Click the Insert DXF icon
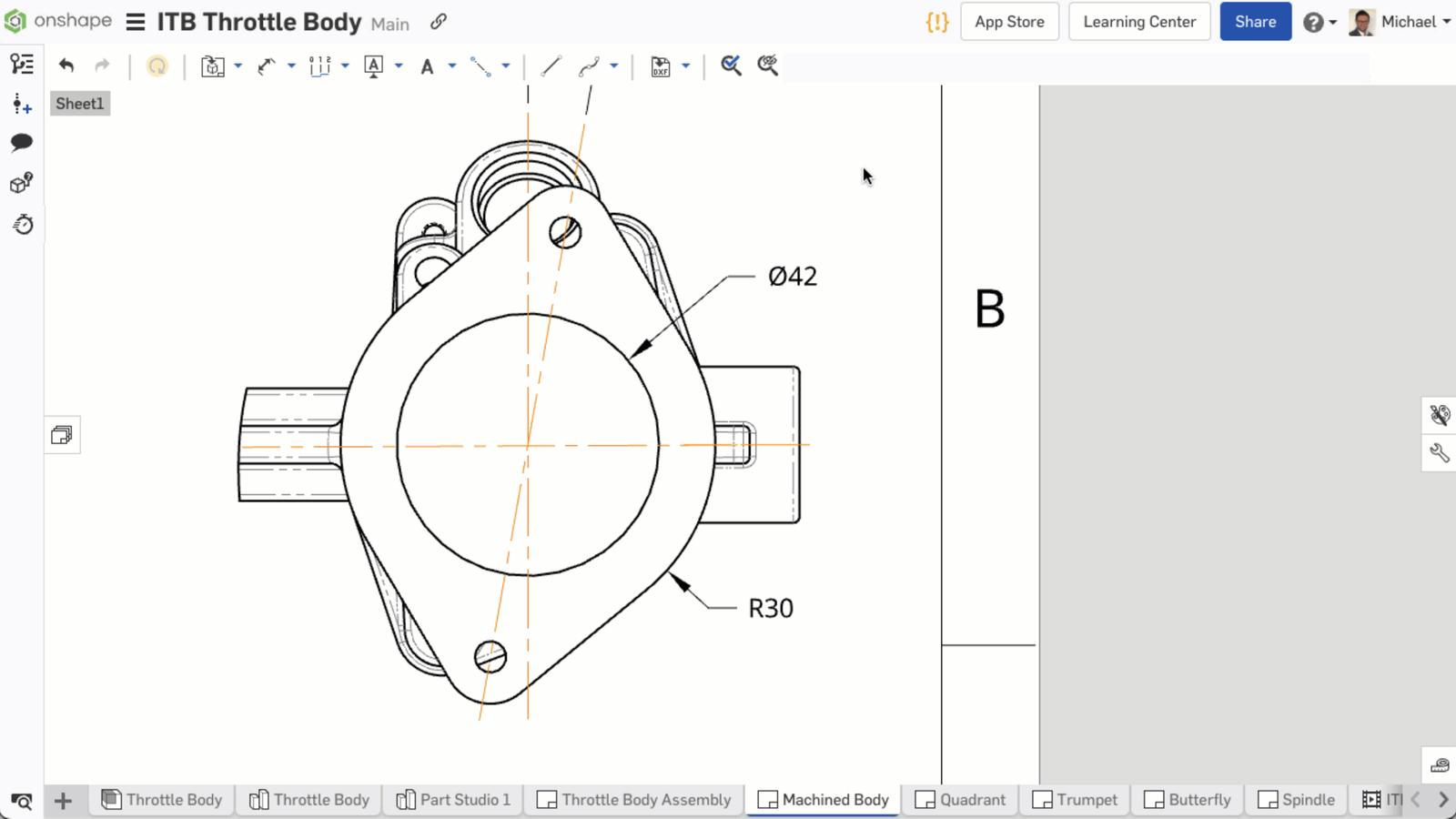This screenshot has height=819, width=1456. tap(661, 66)
